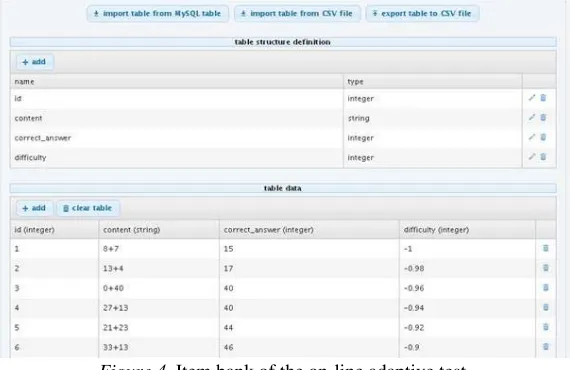
Task: Click the content cell 0+40
Action: click(159, 288)
